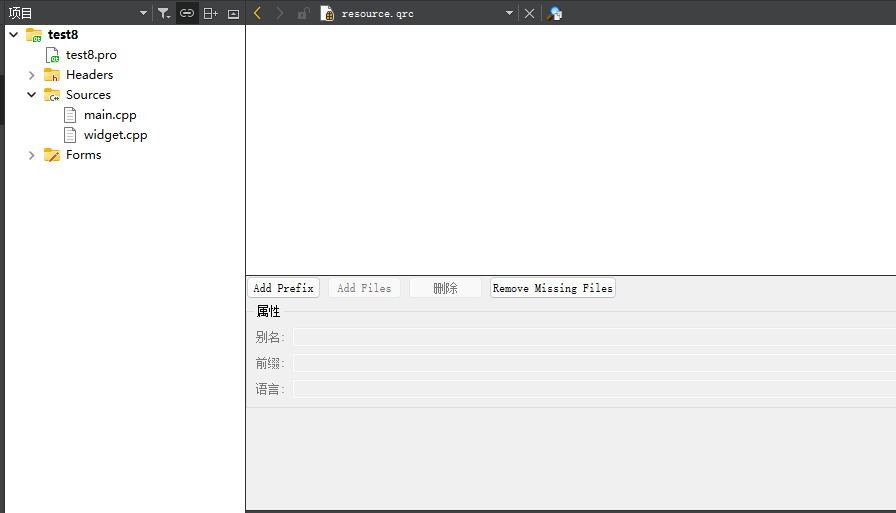896x513 pixels.
Task: Go forward with the right arrow
Action: tap(279, 13)
